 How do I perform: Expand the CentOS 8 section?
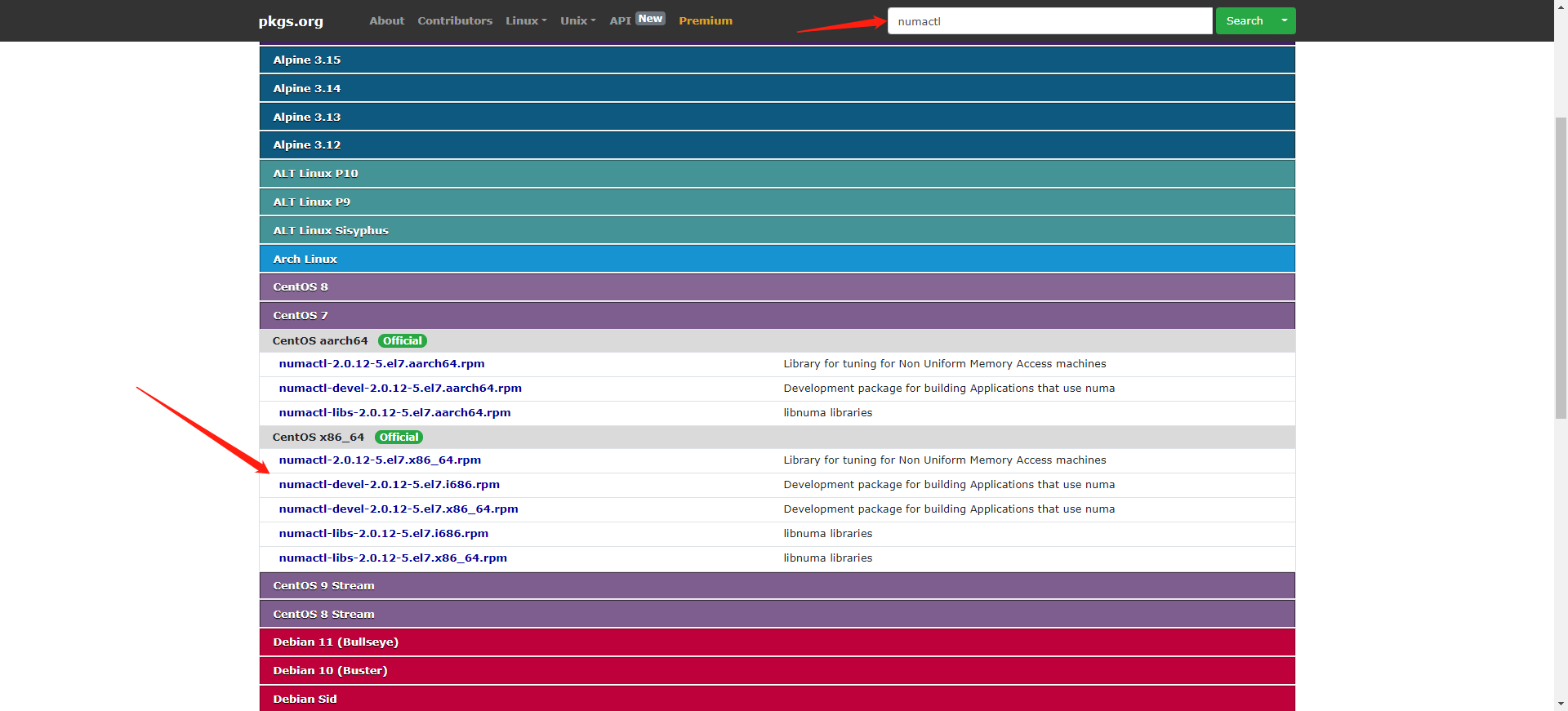(x=777, y=287)
